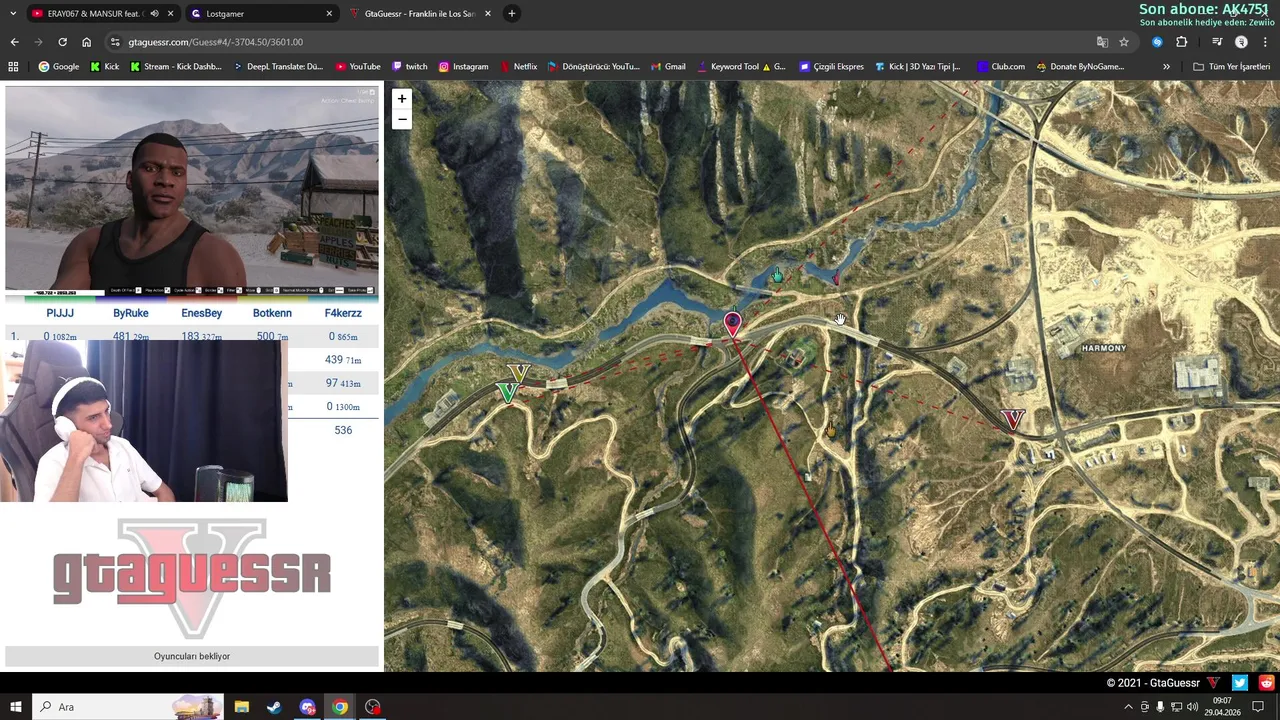Image resolution: width=1280 pixels, height=720 pixels.
Task: Open Keyword Tool bookmark
Action: [x=740, y=67]
